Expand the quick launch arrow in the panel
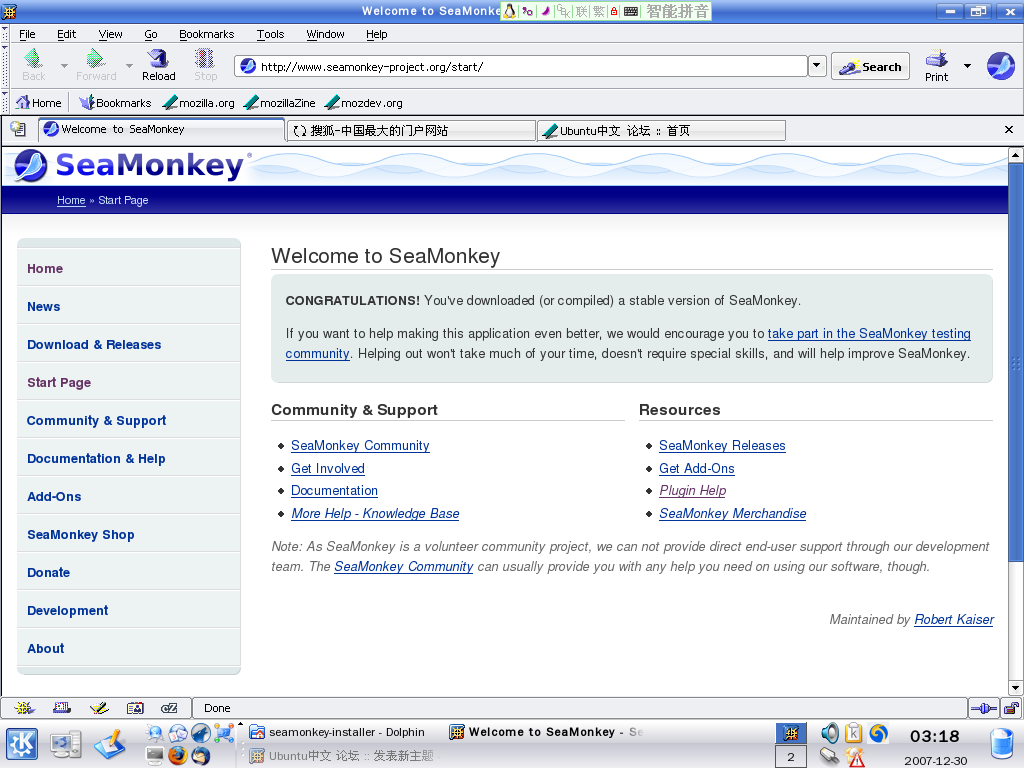Viewport: 1024px width, 768px height. 240,724
